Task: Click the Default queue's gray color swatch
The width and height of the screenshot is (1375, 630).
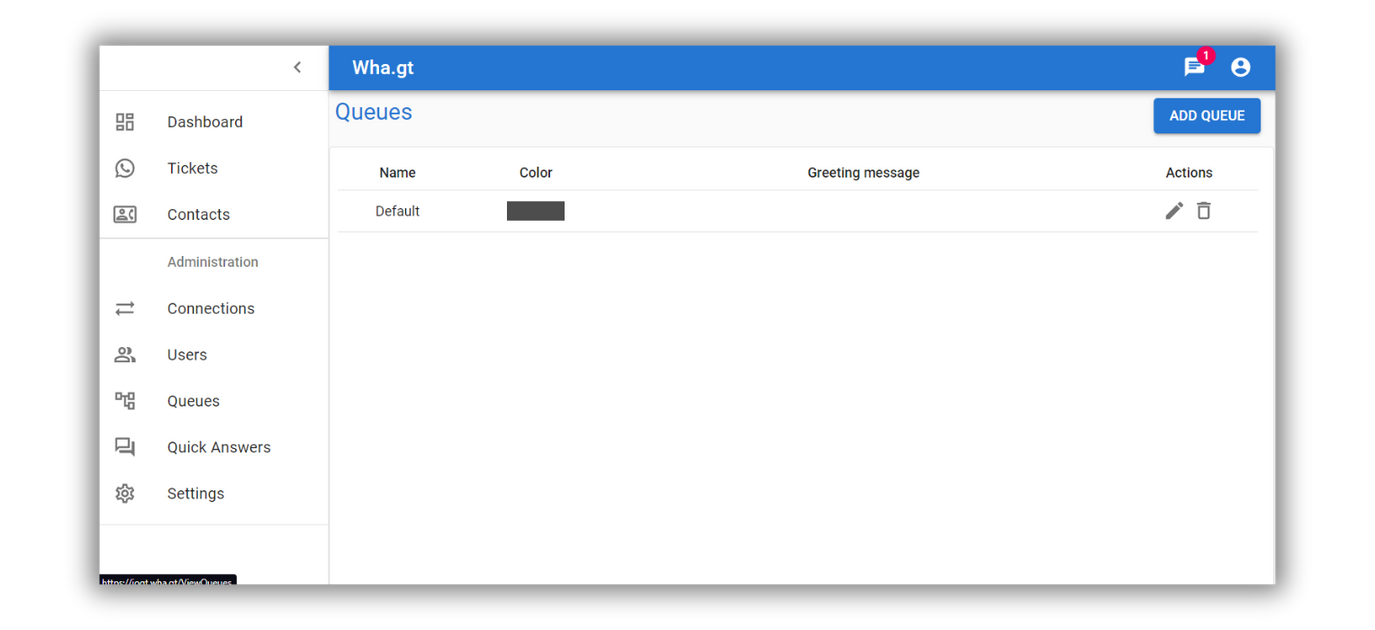Action: tap(535, 211)
